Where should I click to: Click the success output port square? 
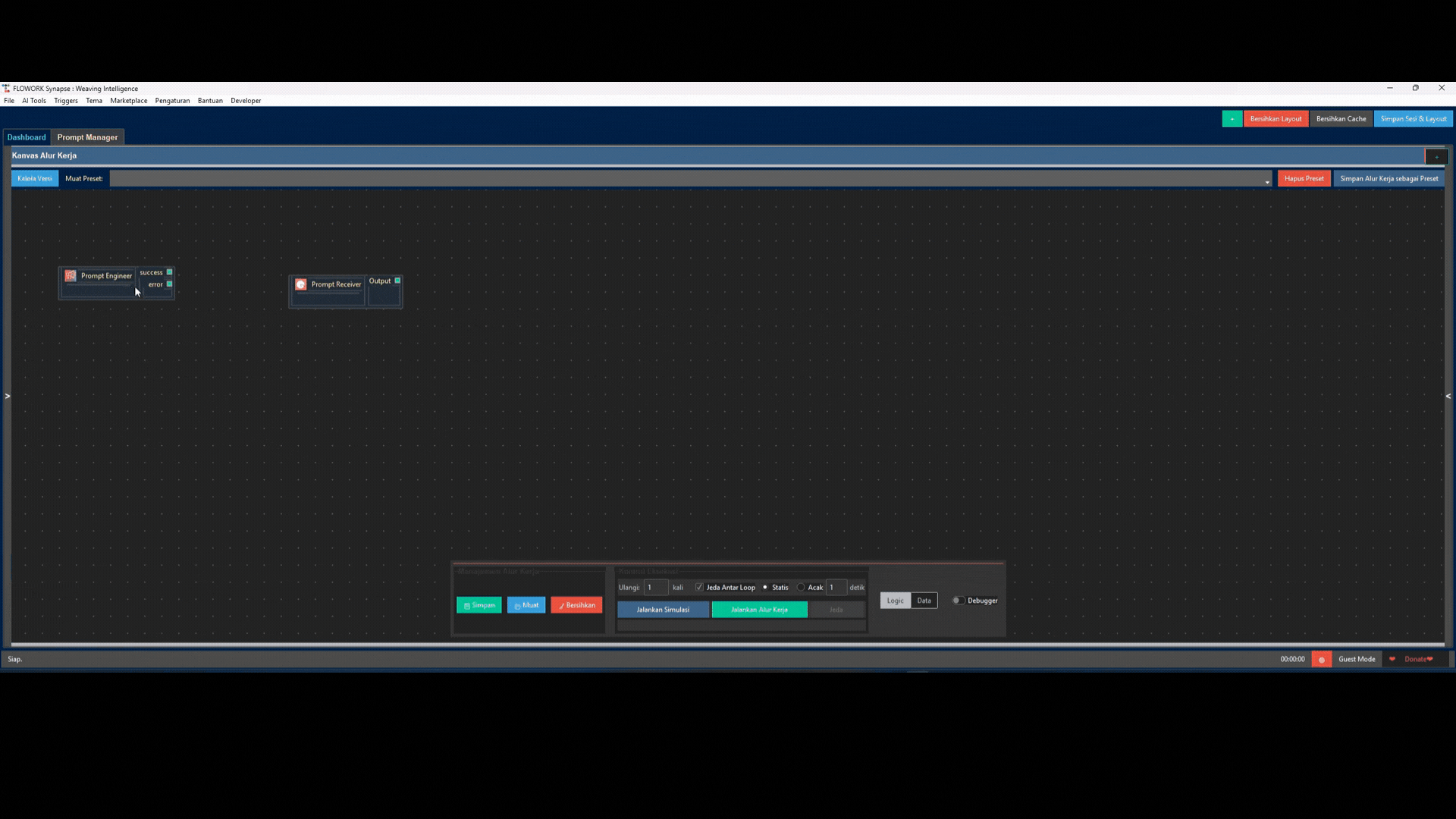[169, 272]
